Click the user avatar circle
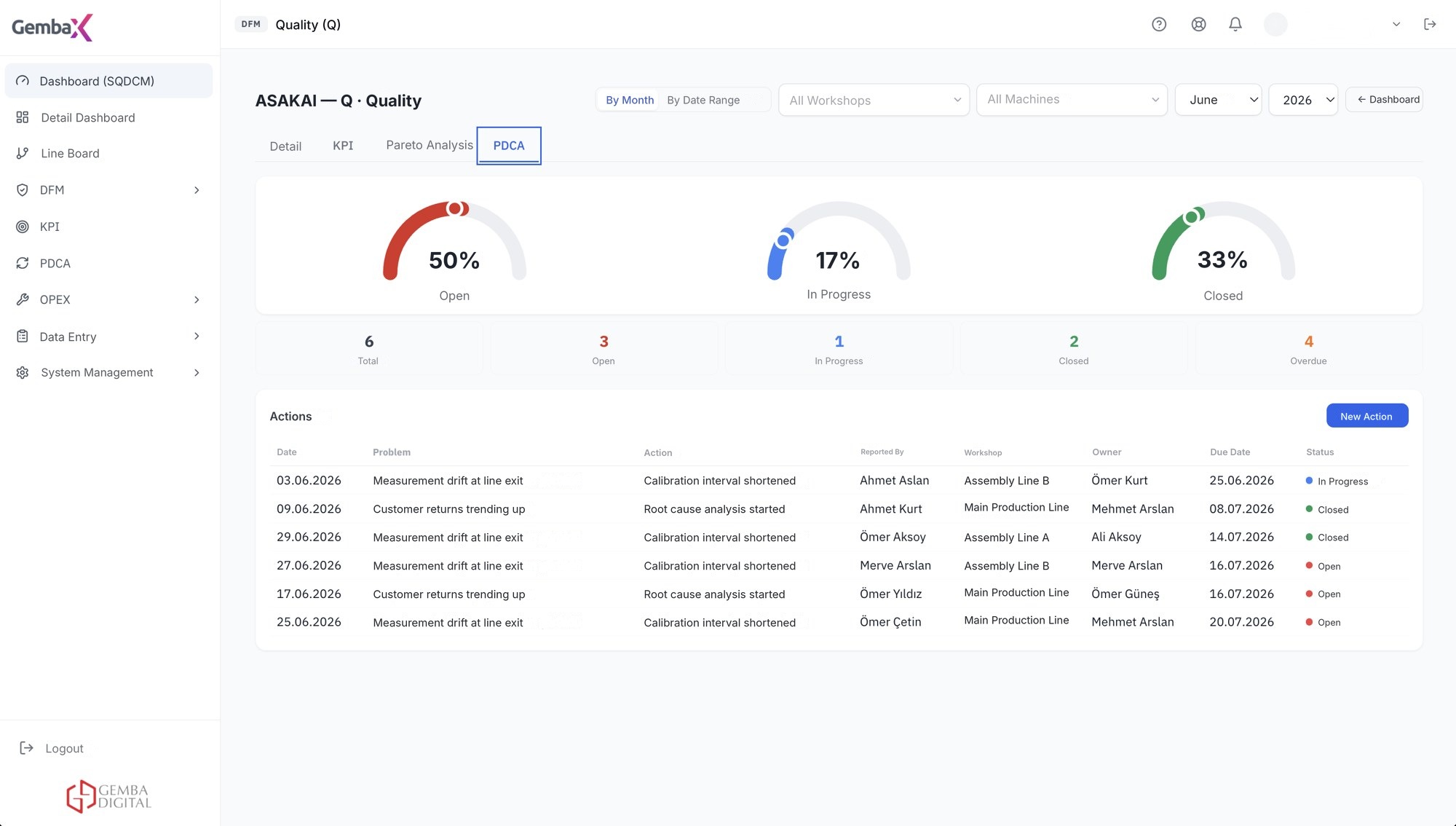1456x826 pixels. pyautogui.click(x=1275, y=24)
